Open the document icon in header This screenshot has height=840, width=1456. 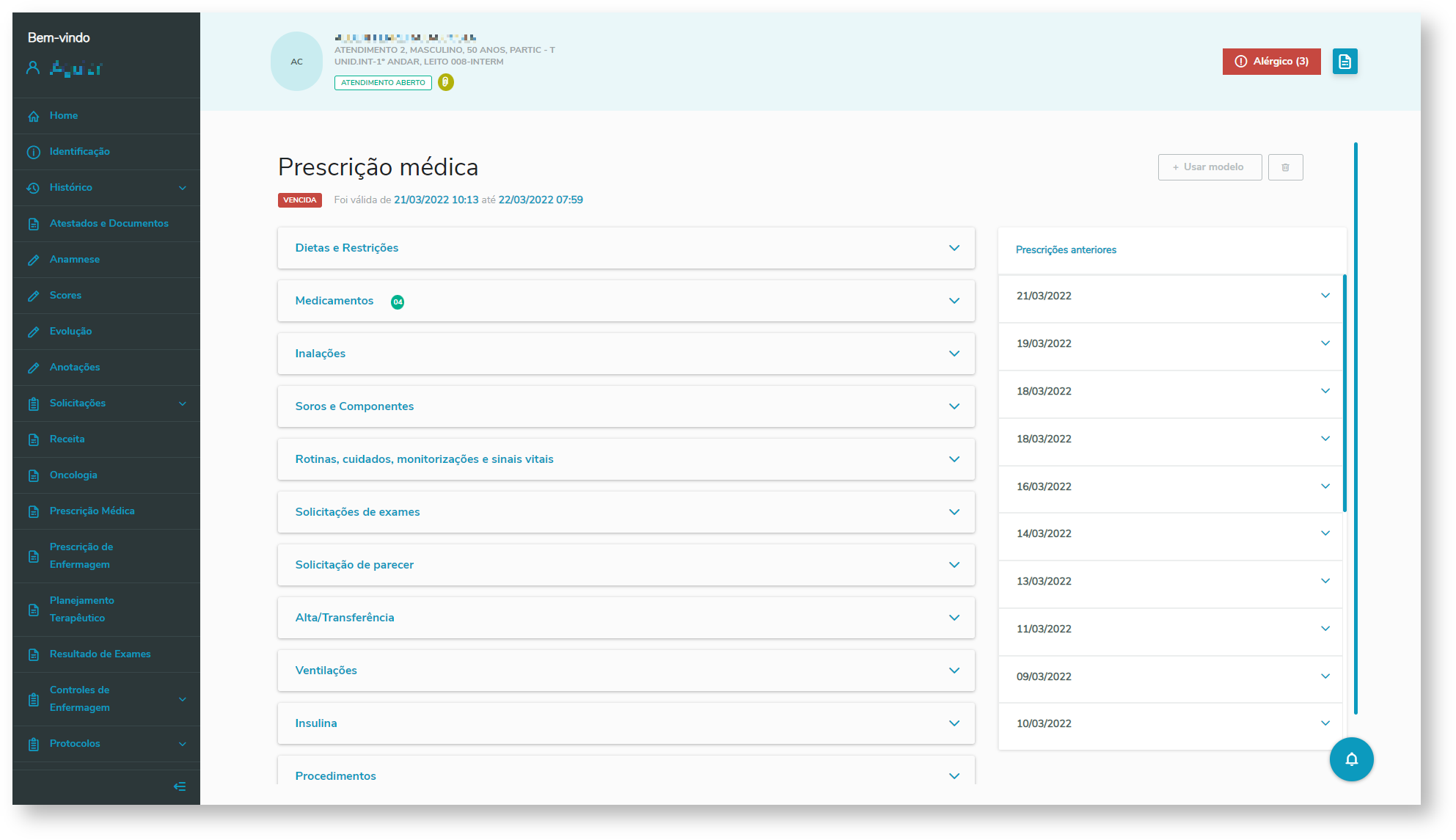pos(1345,62)
